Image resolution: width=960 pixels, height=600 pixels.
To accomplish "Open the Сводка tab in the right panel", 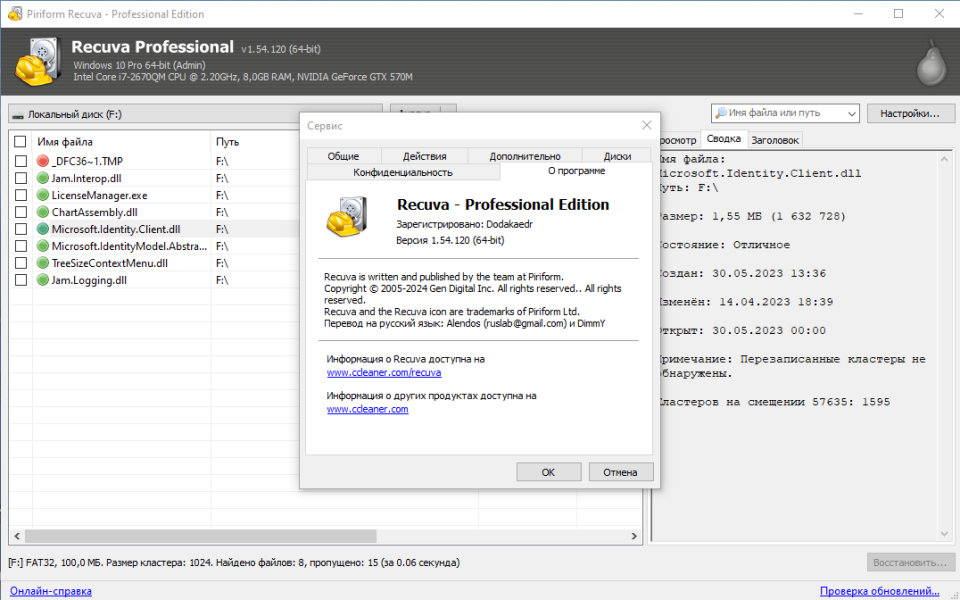I will pyautogui.click(x=724, y=139).
